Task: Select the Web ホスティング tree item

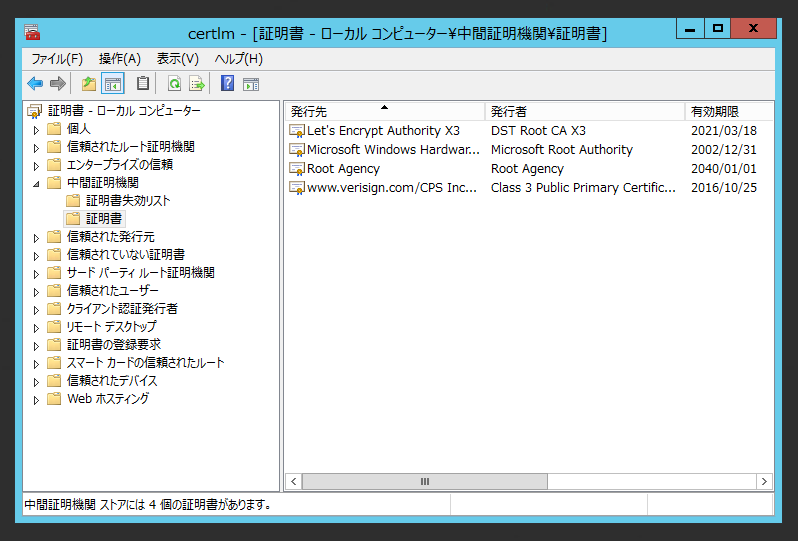Action: [108, 398]
